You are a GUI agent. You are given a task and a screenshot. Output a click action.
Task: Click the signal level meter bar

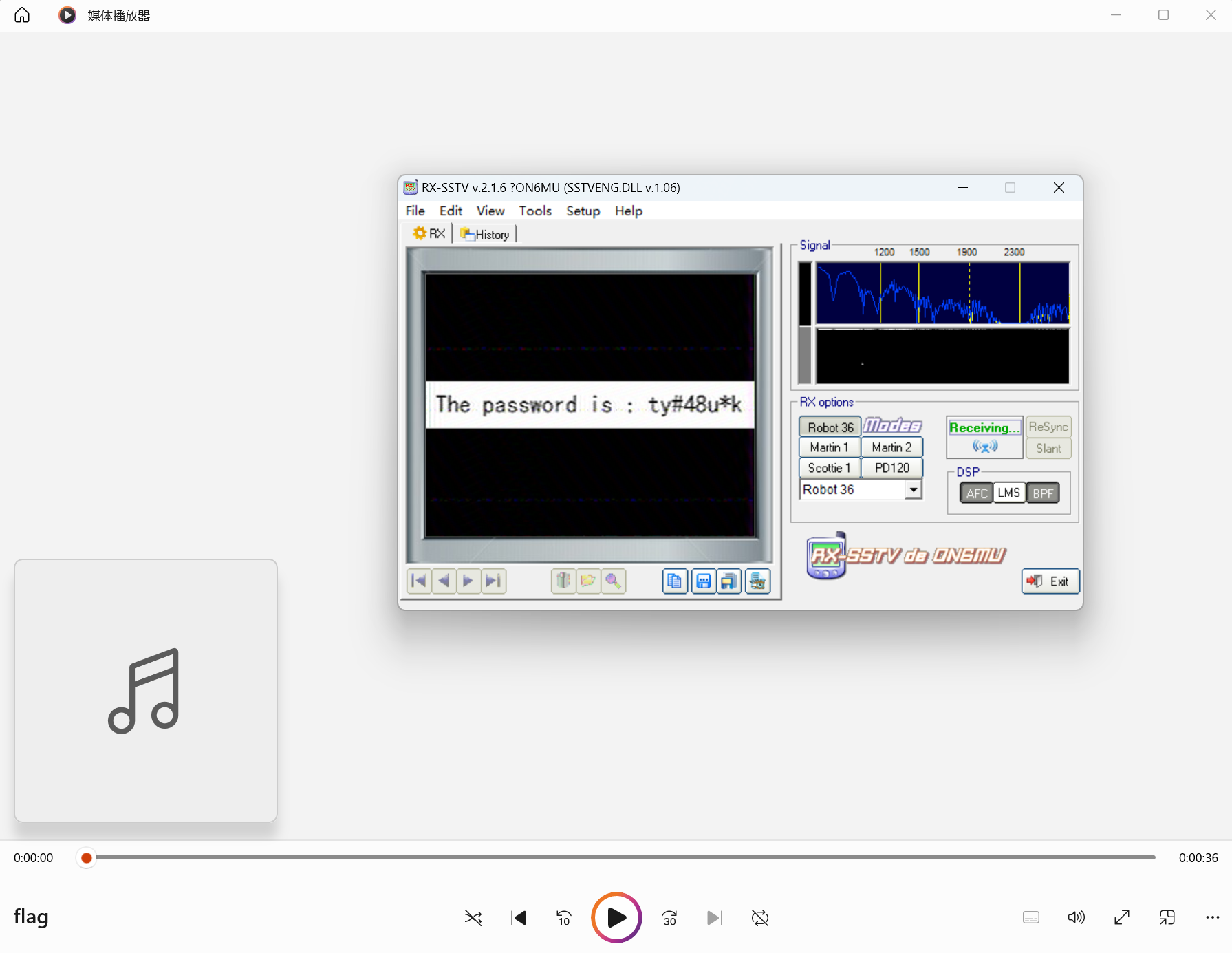click(x=804, y=323)
